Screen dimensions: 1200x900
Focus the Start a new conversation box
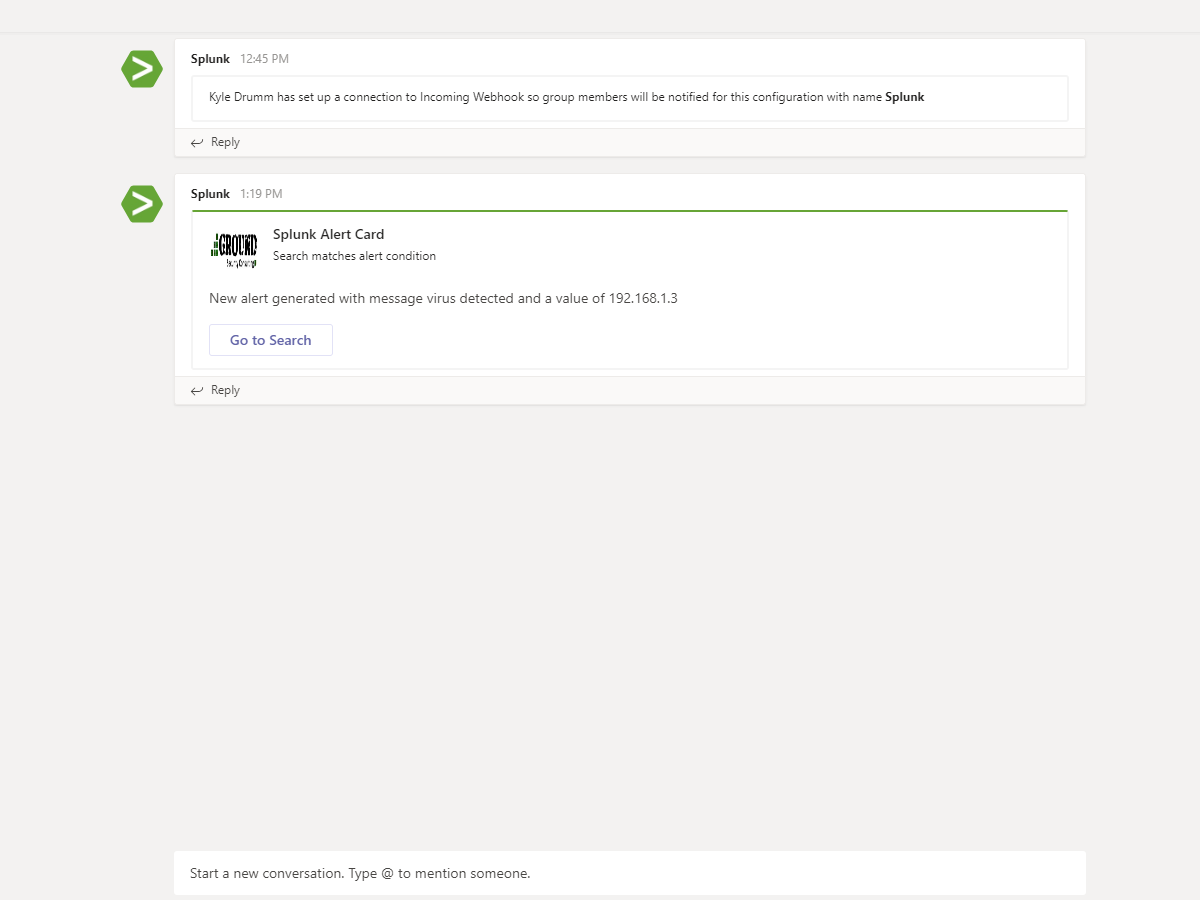tap(630, 873)
